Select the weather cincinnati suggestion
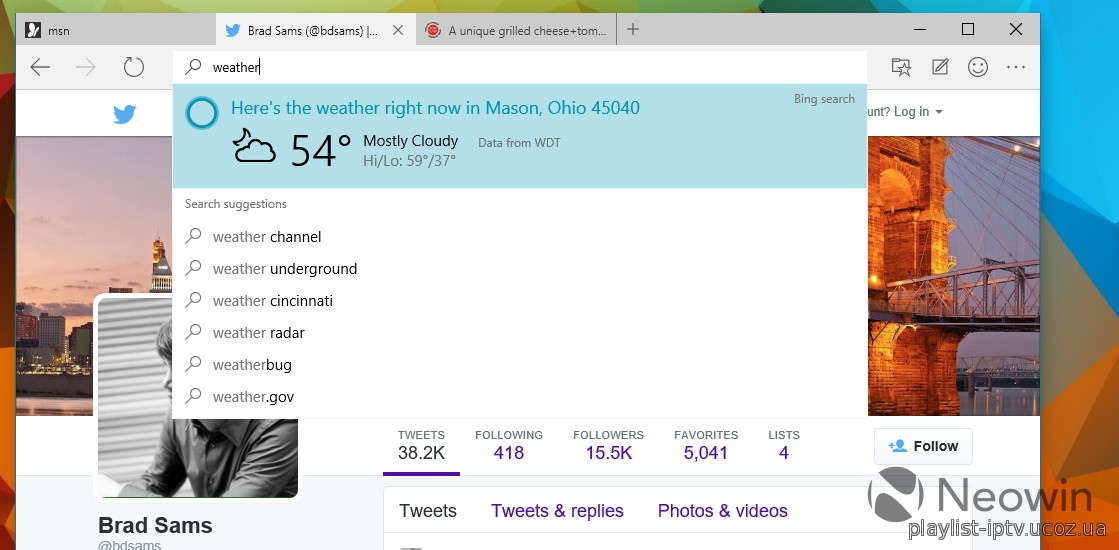The width and height of the screenshot is (1119, 550). [520, 301]
